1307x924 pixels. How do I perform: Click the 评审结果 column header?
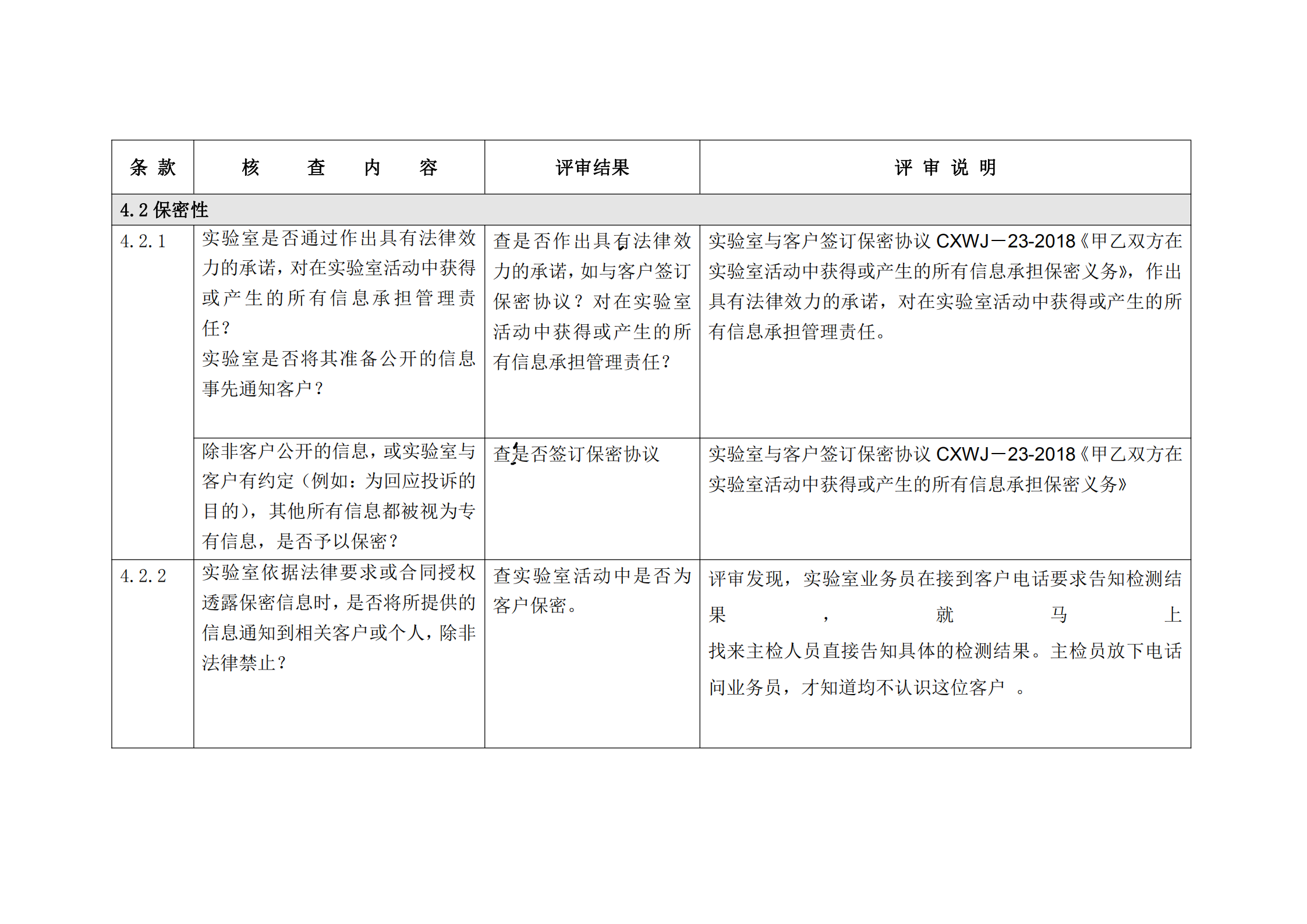click(x=591, y=168)
